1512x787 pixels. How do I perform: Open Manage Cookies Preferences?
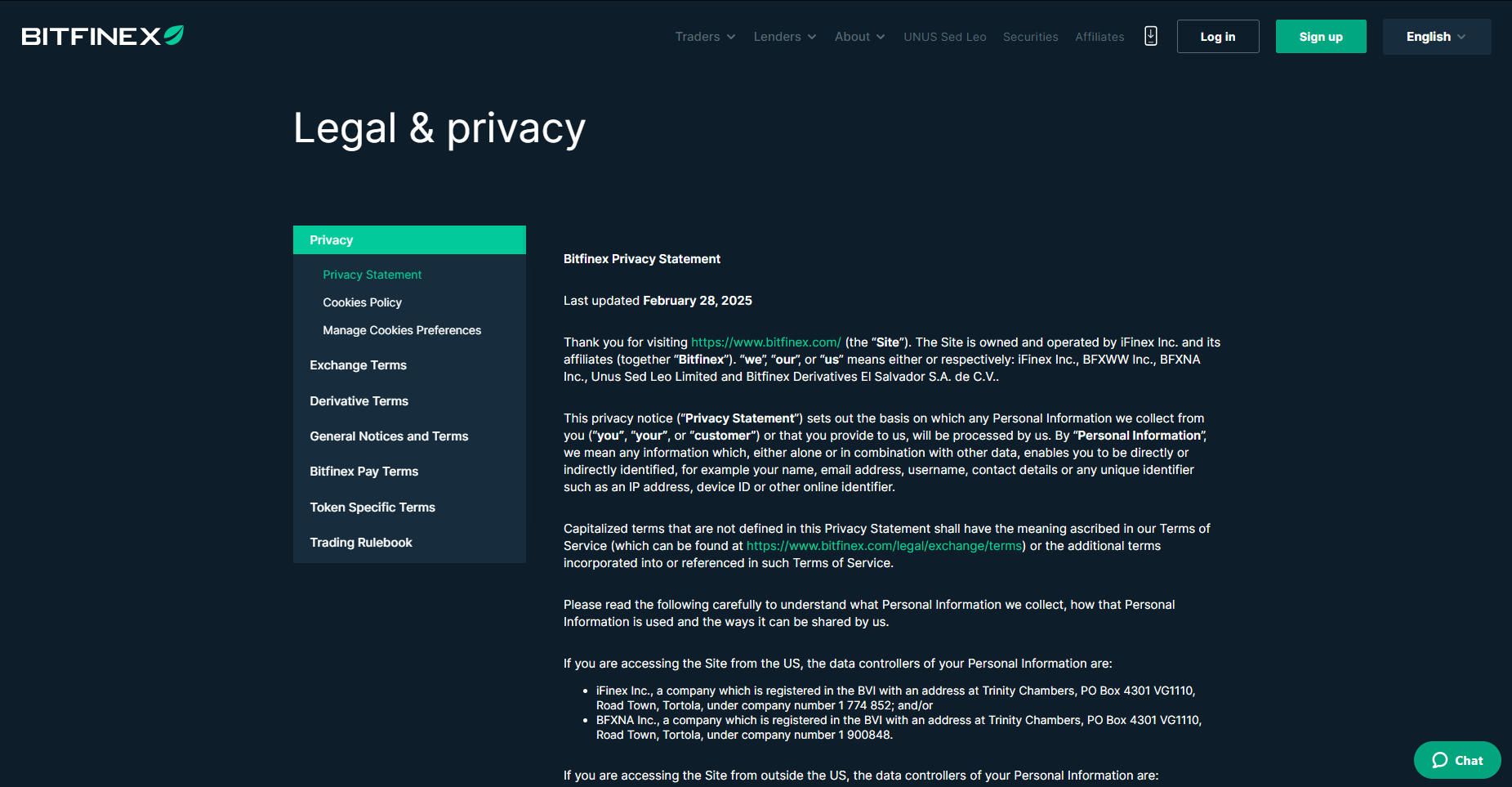(x=402, y=330)
